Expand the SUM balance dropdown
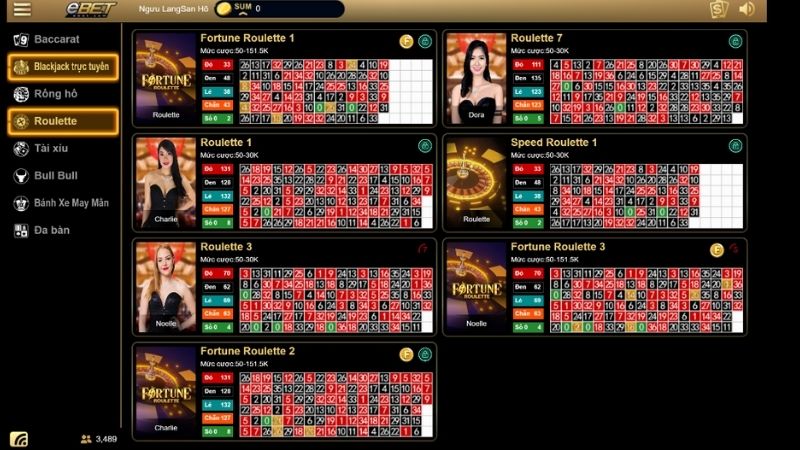 coord(243,9)
